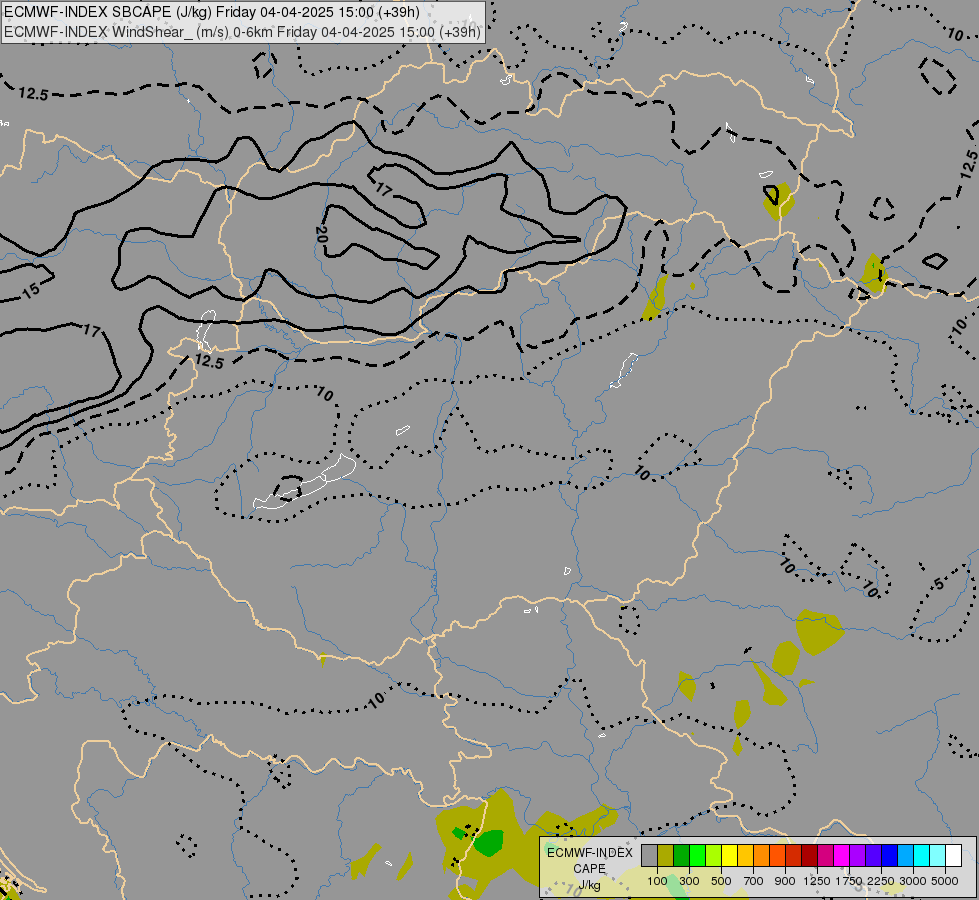Screen dimensions: 979x900
Task: Select the olive swatch in CAPE legend
Action: pos(666,855)
